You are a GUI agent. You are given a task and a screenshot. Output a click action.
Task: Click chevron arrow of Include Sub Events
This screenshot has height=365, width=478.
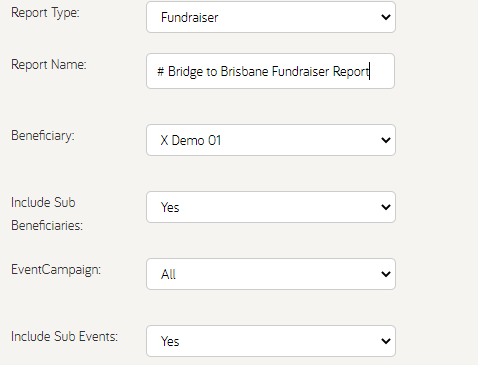point(386,341)
